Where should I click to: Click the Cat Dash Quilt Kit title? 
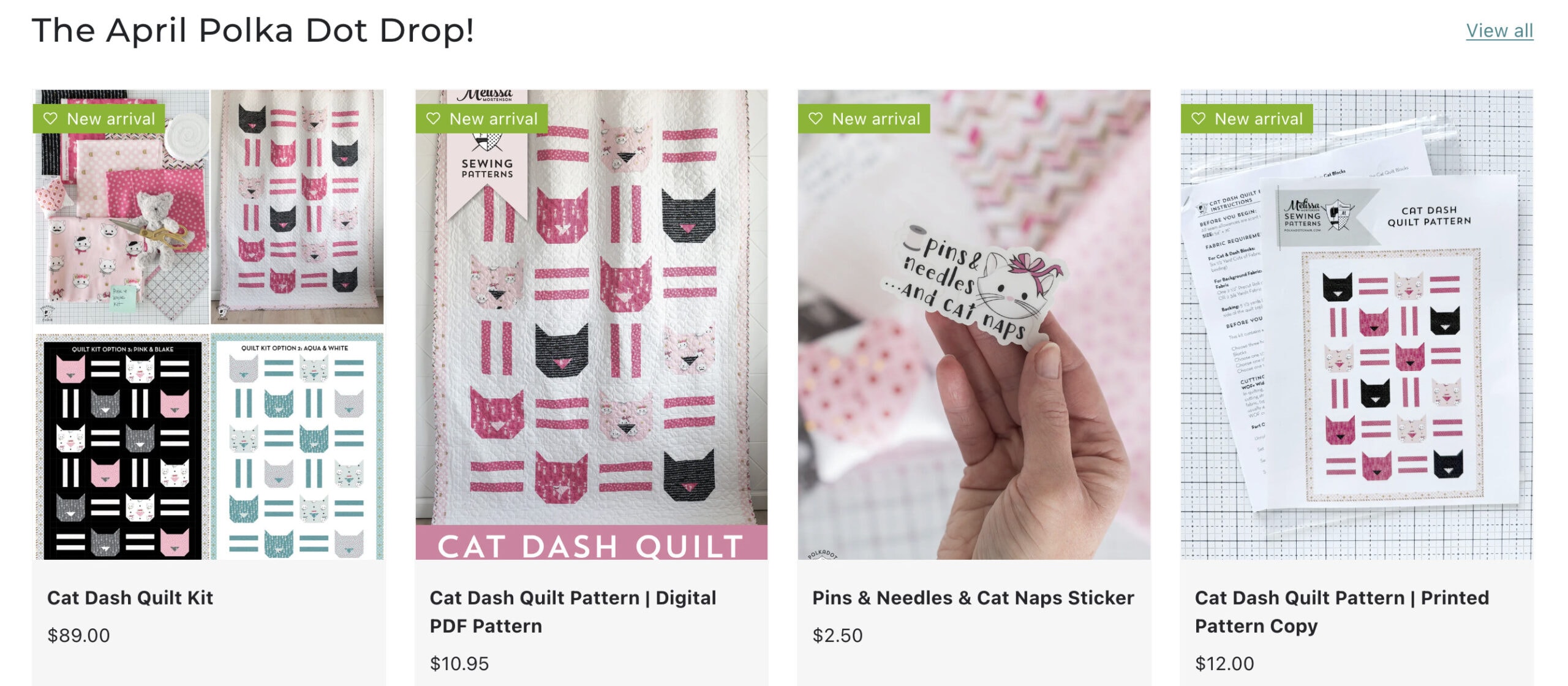pyautogui.click(x=130, y=597)
